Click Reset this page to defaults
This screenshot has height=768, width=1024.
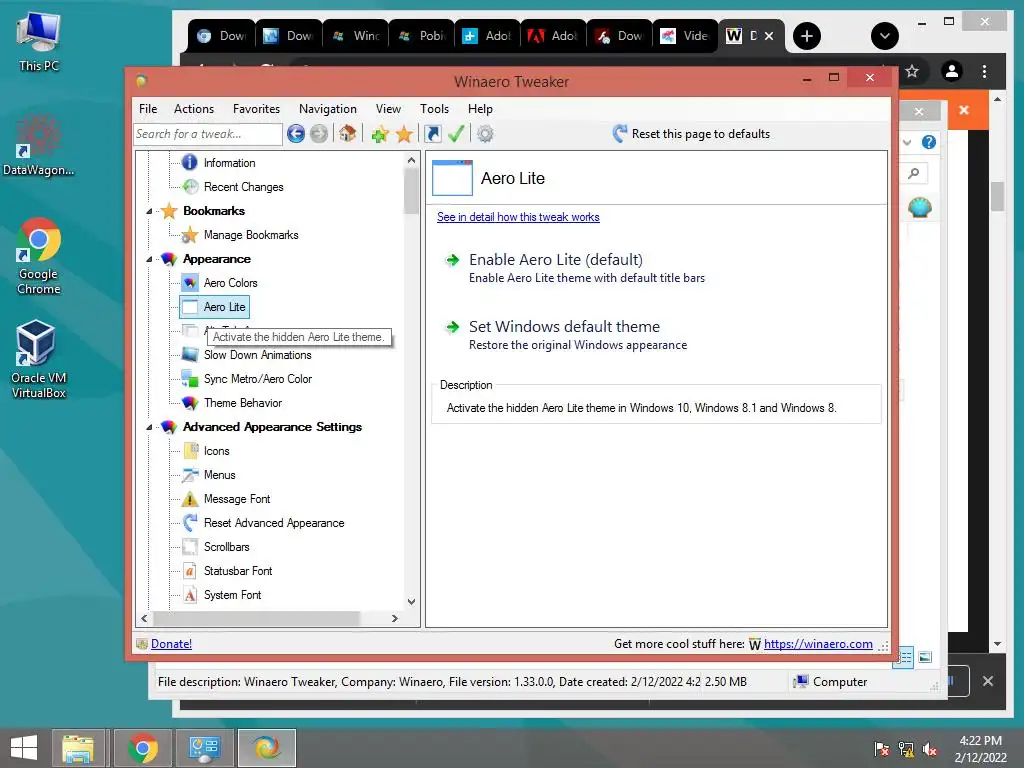pyautogui.click(x=692, y=134)
